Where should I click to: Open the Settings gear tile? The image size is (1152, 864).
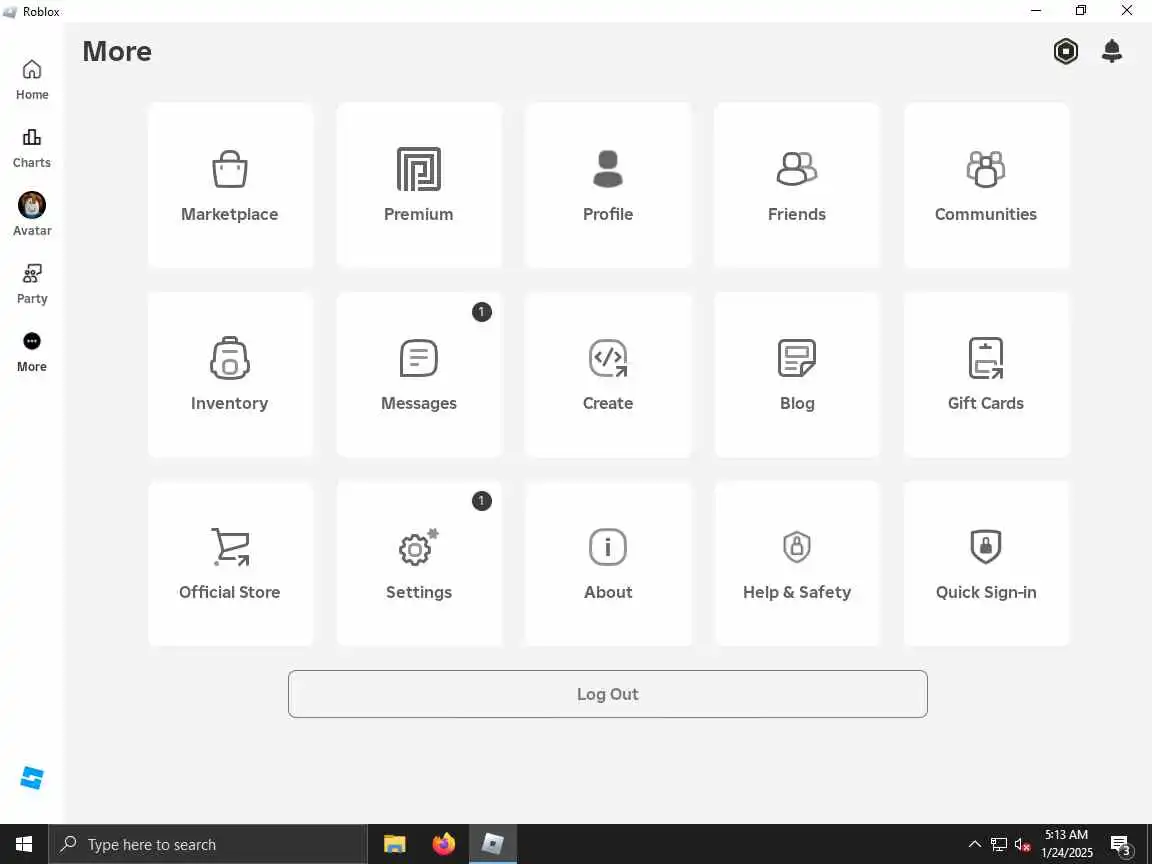pos(419,564)
